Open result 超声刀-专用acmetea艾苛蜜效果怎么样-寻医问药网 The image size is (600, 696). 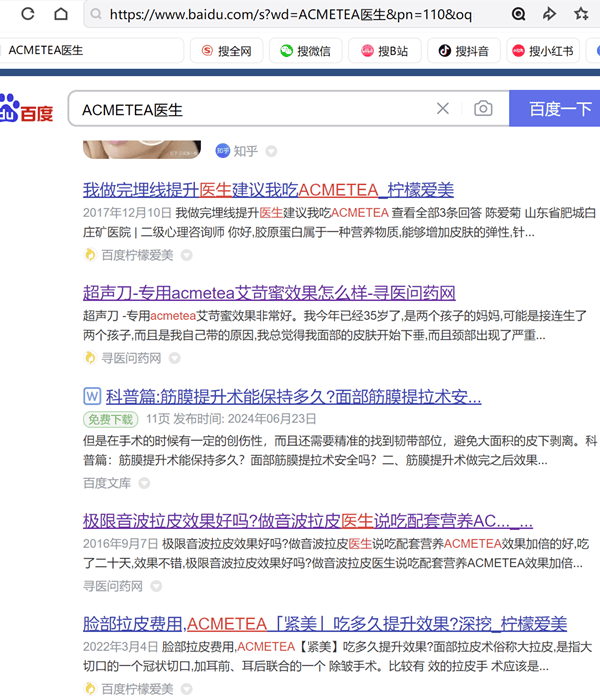pos(269,293)
